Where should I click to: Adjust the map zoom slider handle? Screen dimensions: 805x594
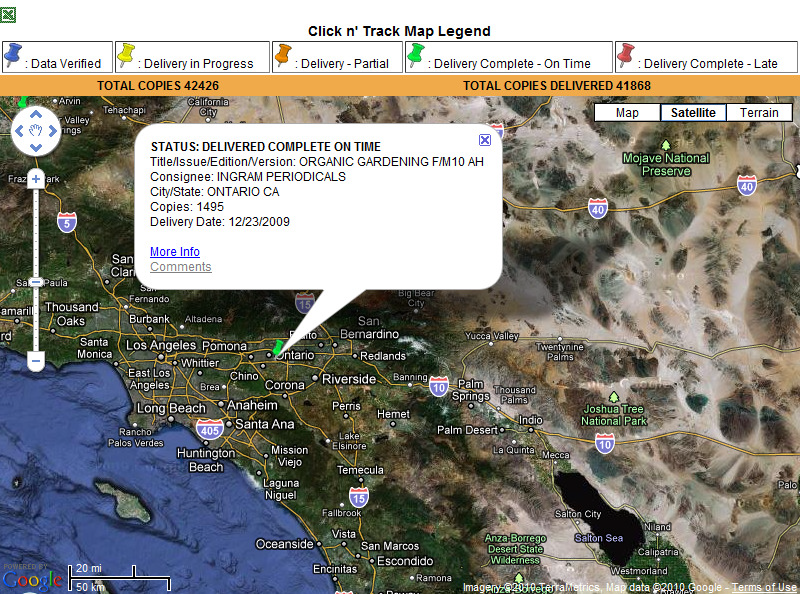point(36,282)
